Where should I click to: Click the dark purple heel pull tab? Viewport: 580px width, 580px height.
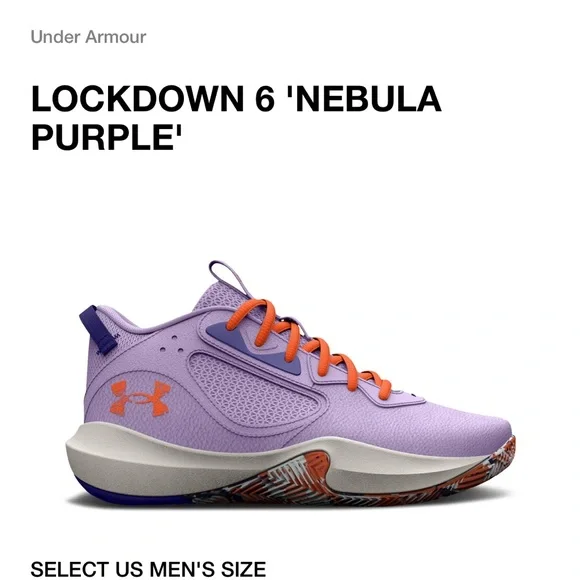98,329
